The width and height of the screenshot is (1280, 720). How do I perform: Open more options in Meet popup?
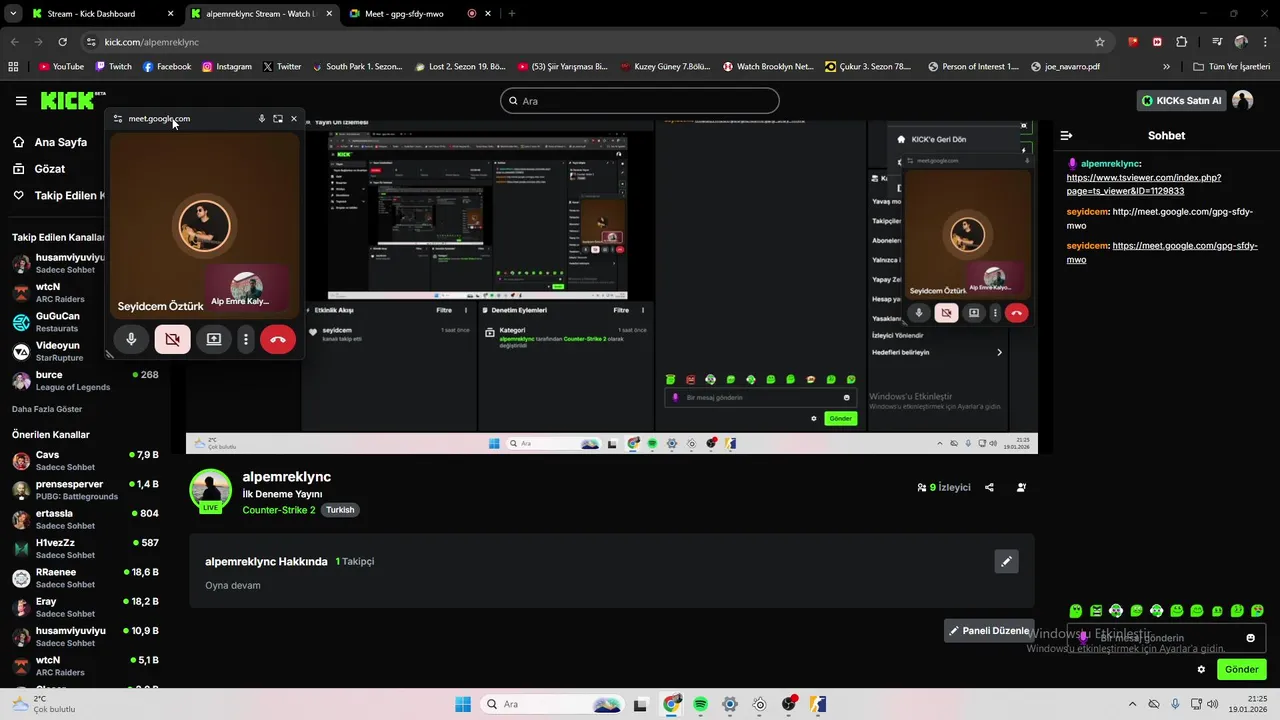pyautogui.click(x=246, y=339)
